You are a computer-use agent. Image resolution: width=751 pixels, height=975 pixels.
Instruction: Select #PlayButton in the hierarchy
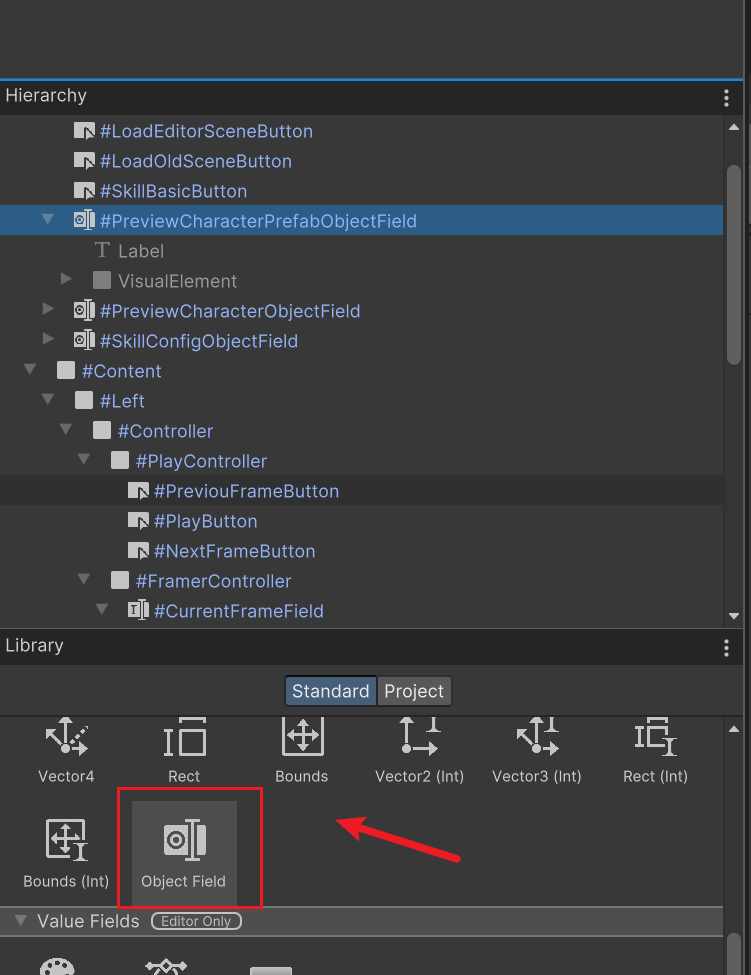pyautogui.click(x=205, y=521)
